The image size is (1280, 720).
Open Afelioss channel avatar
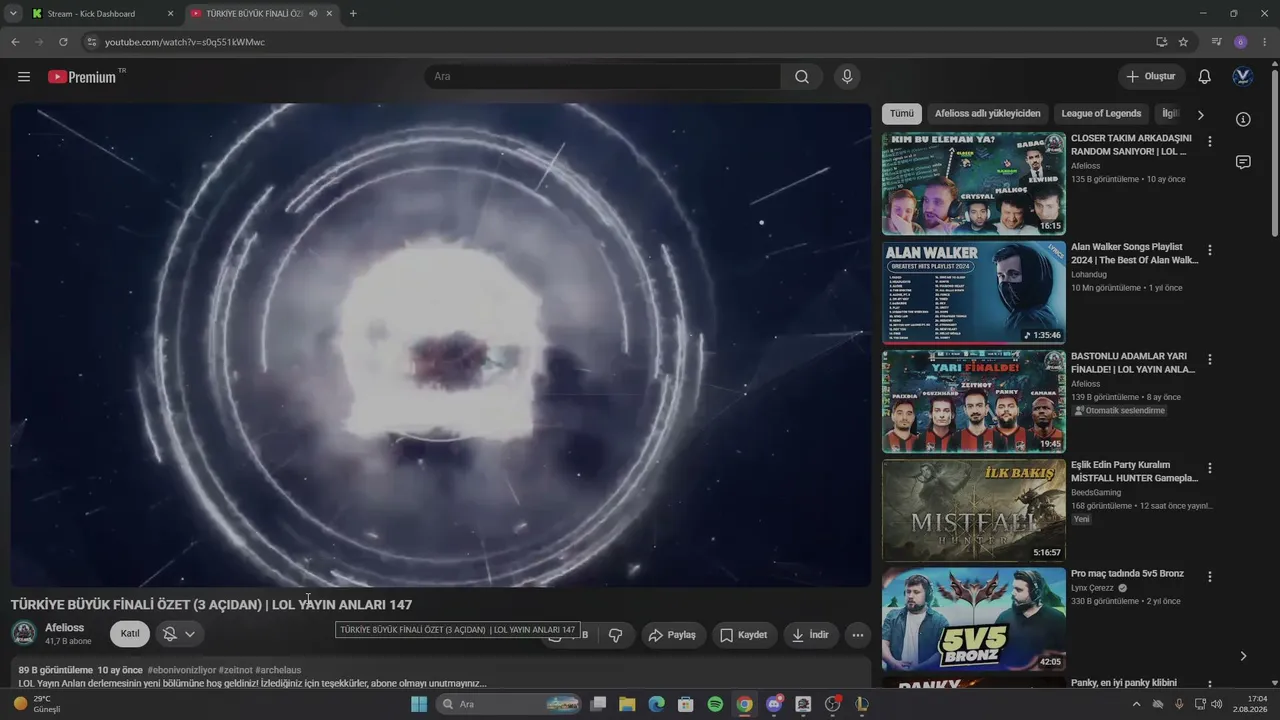(x=24, y=634)
